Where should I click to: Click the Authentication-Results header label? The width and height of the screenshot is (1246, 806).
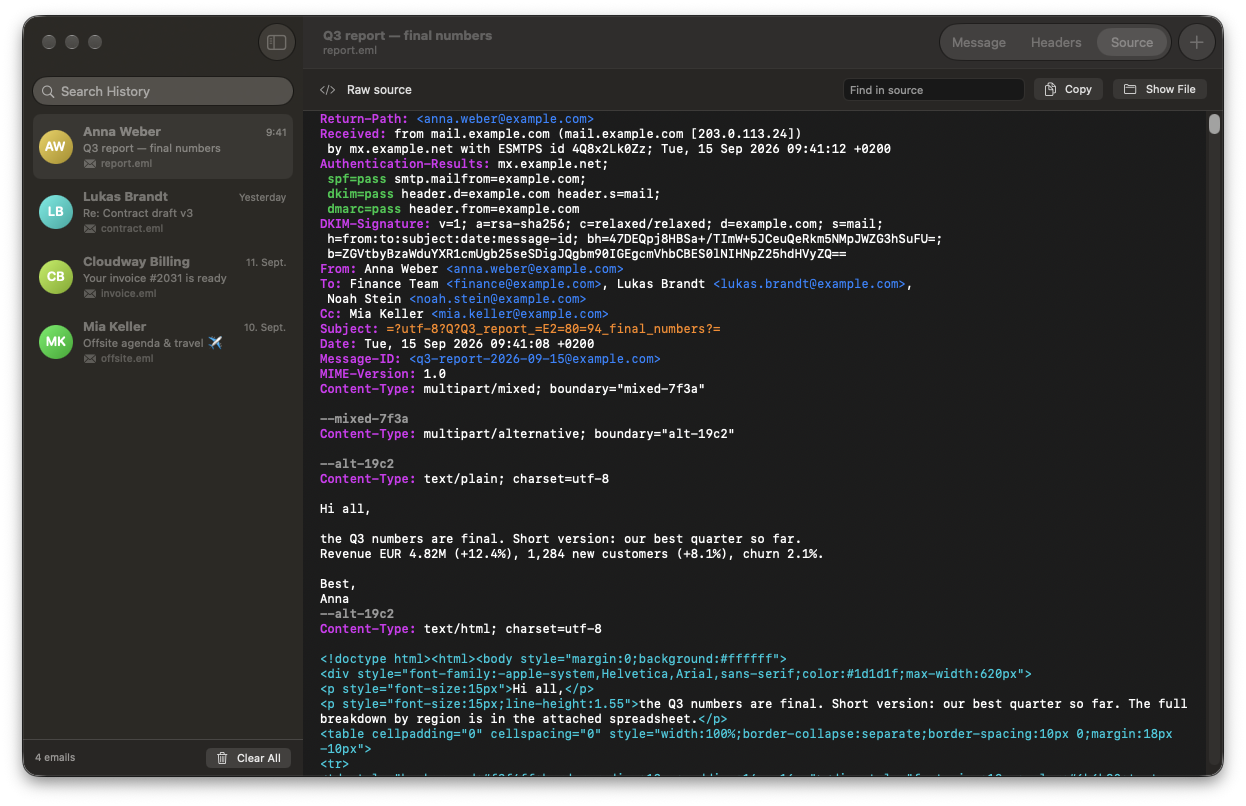click(x=405, y=164)
